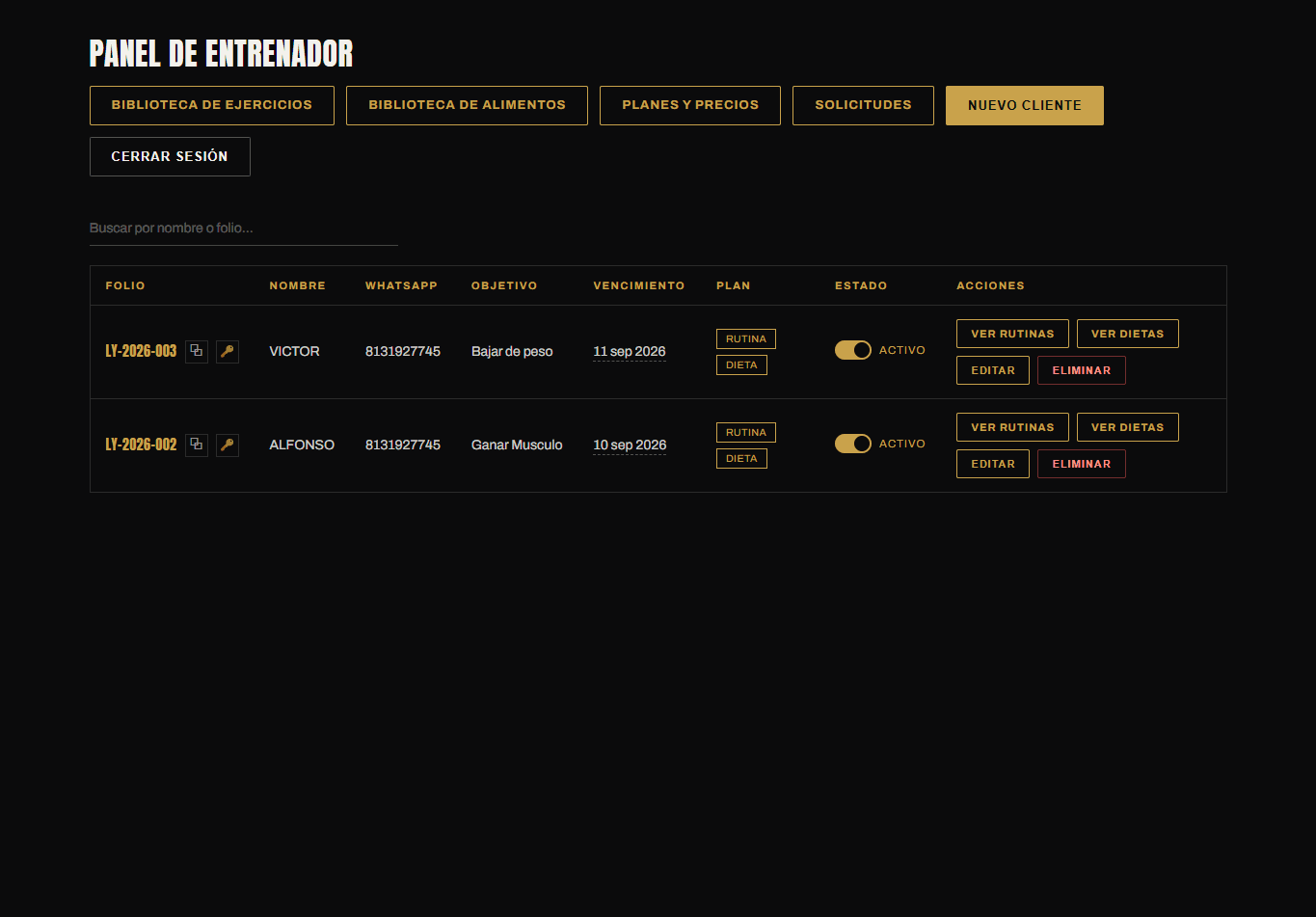Focus the search by name or folio field

click(x=244, y=229)
